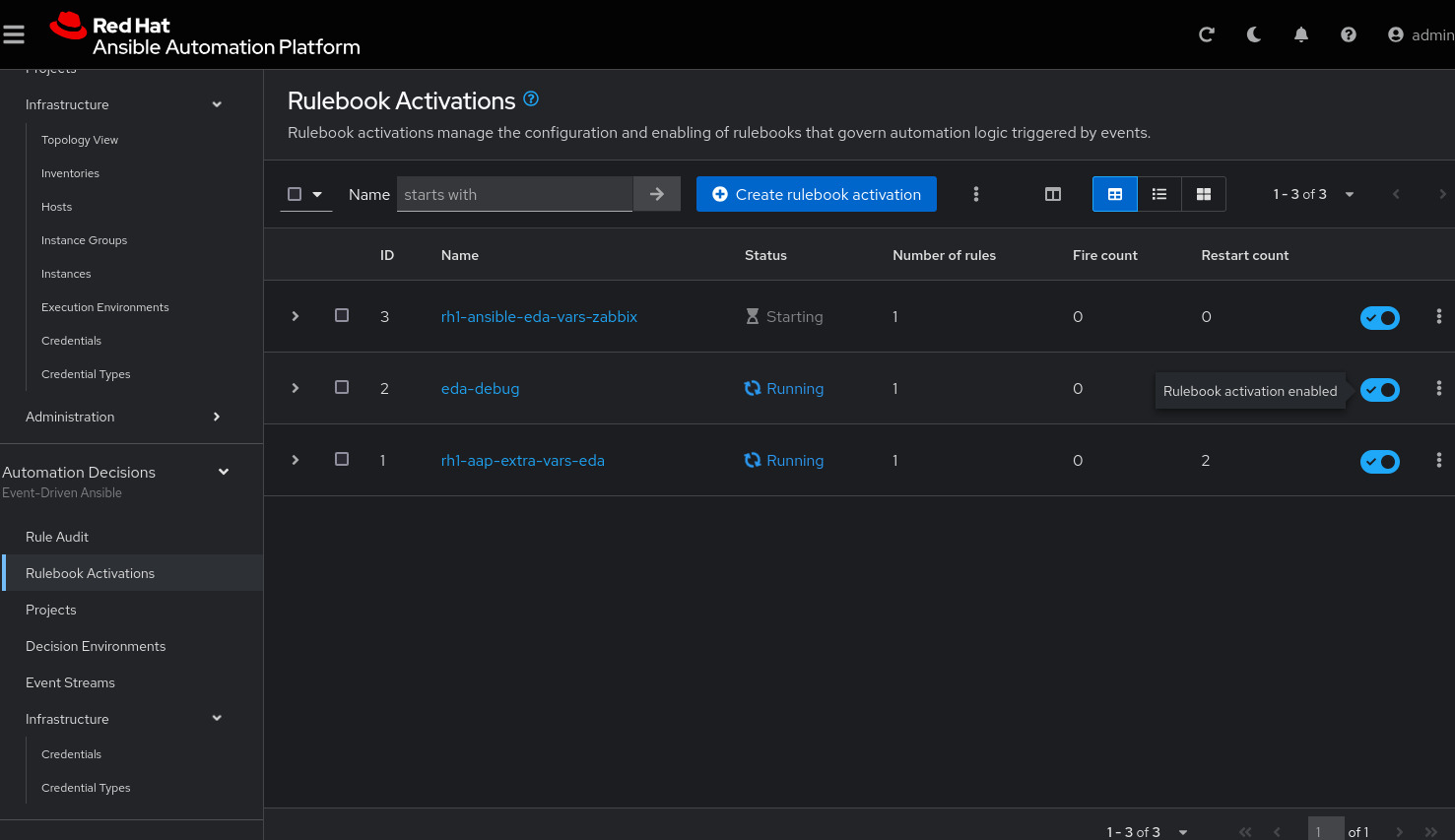Image resolution: width=1455 pixels, height=840 pixels.
Task: Disable eda-debug activation toggle
Action: click(x=1380, y=389)
